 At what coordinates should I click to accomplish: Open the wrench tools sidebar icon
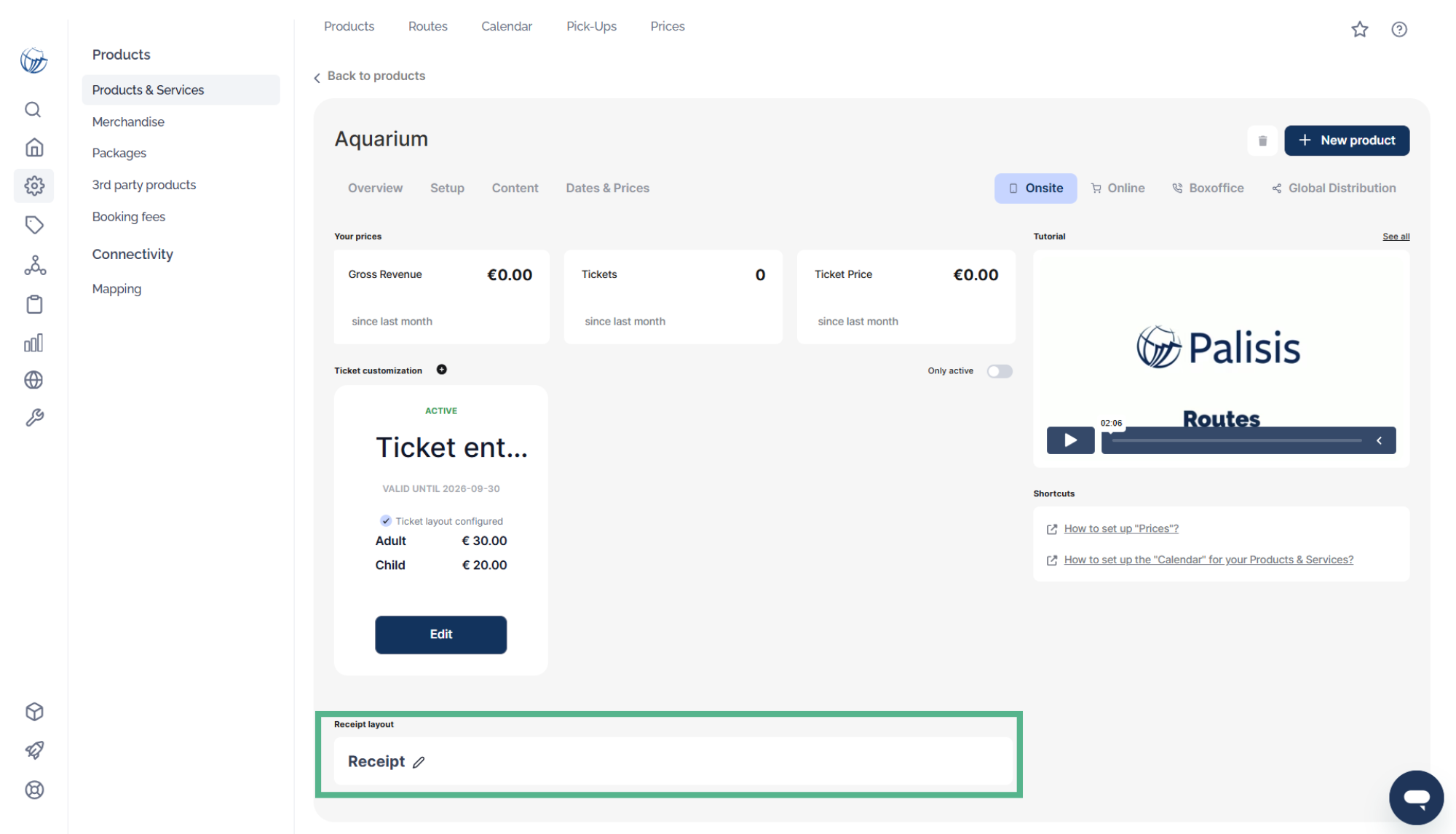(x=33, y=418)
